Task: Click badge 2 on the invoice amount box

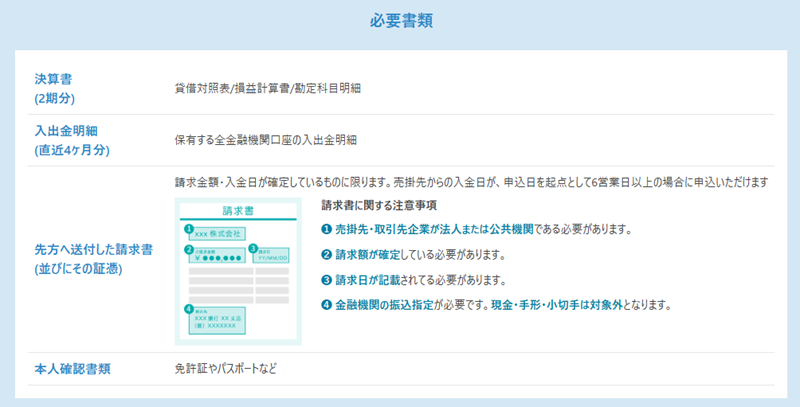Action: tap(188, 249)
